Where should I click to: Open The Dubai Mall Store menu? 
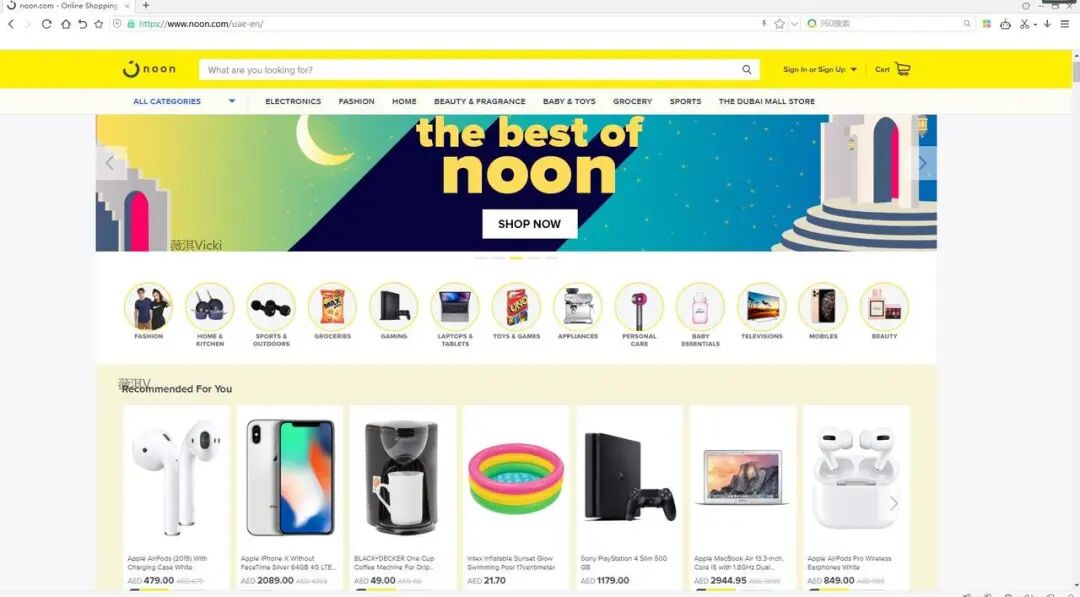tap(767, 101)
